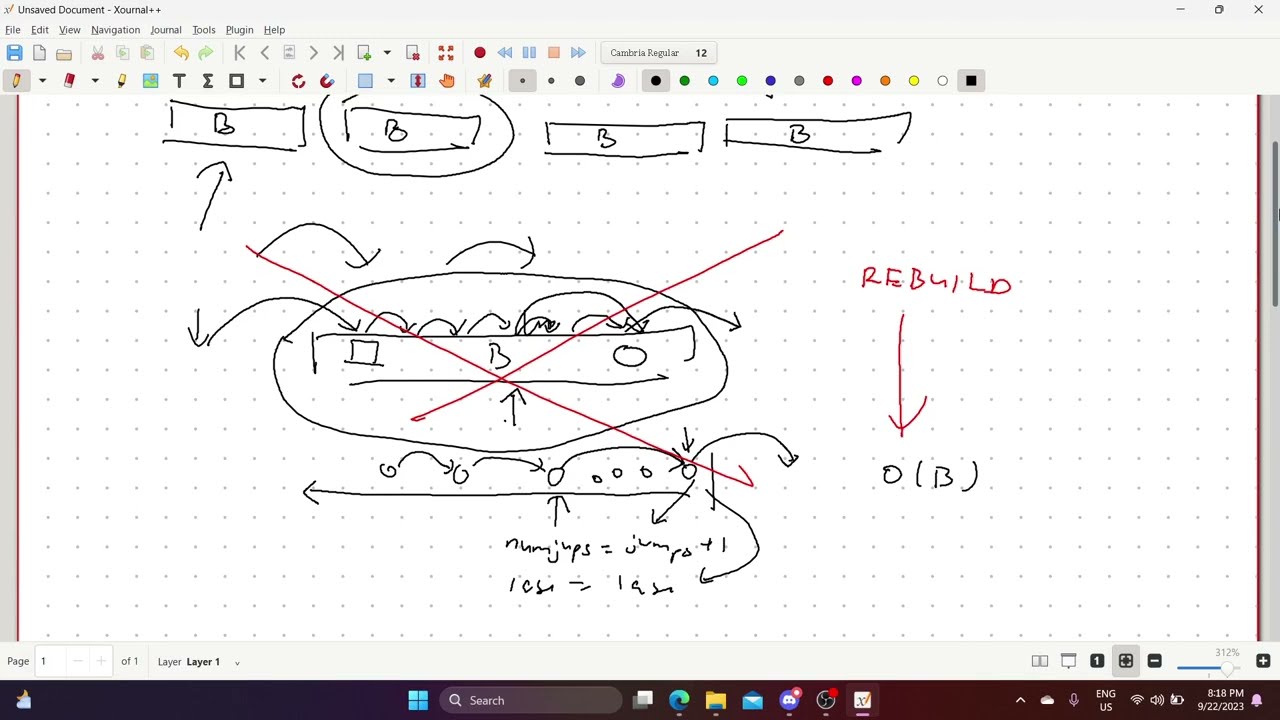This screenshot has width=1280, height=720.
Task: Go to previous page arrow
Action: point(264,53)
